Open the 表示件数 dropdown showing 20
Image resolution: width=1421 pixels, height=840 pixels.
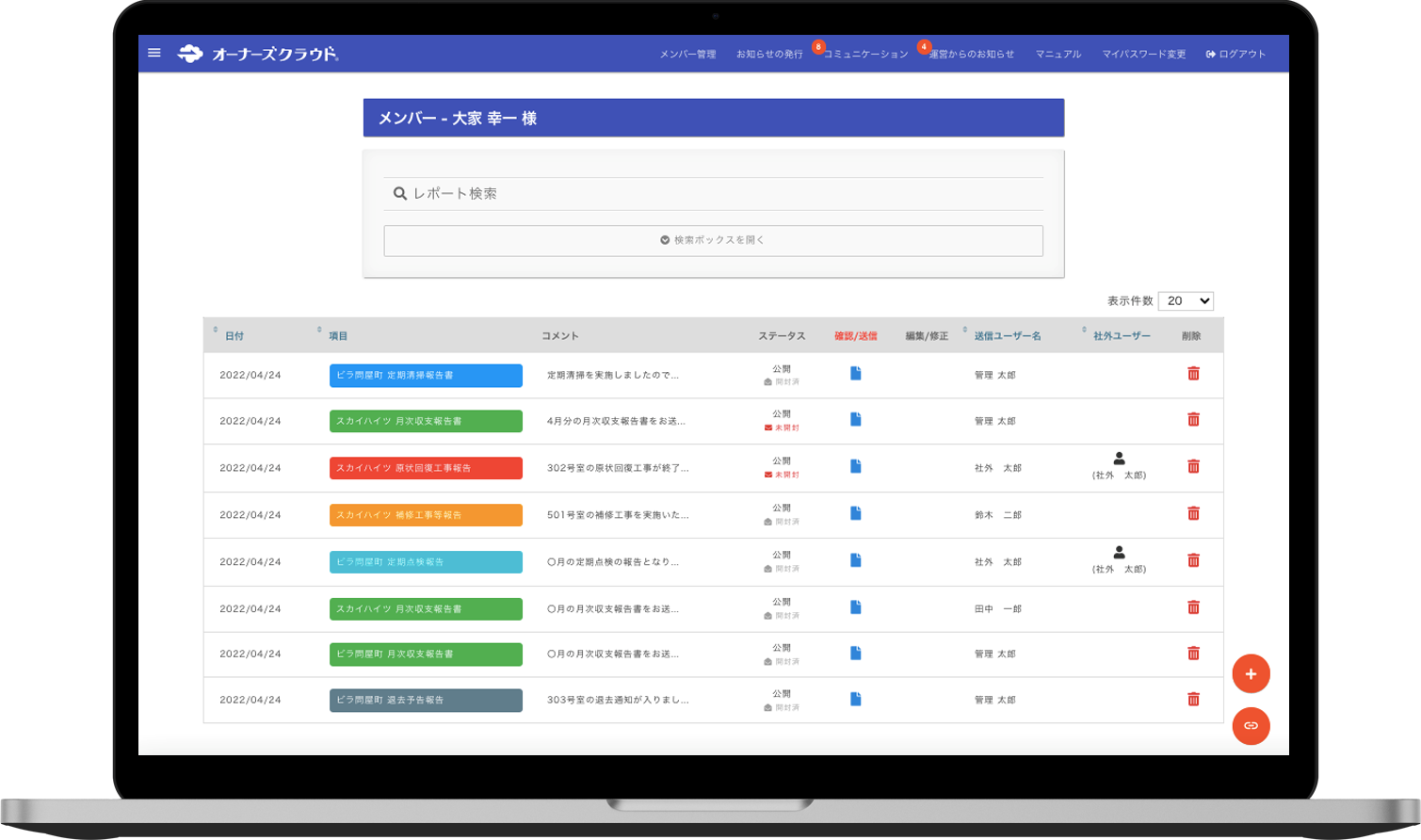click(x=1185, y=301)
